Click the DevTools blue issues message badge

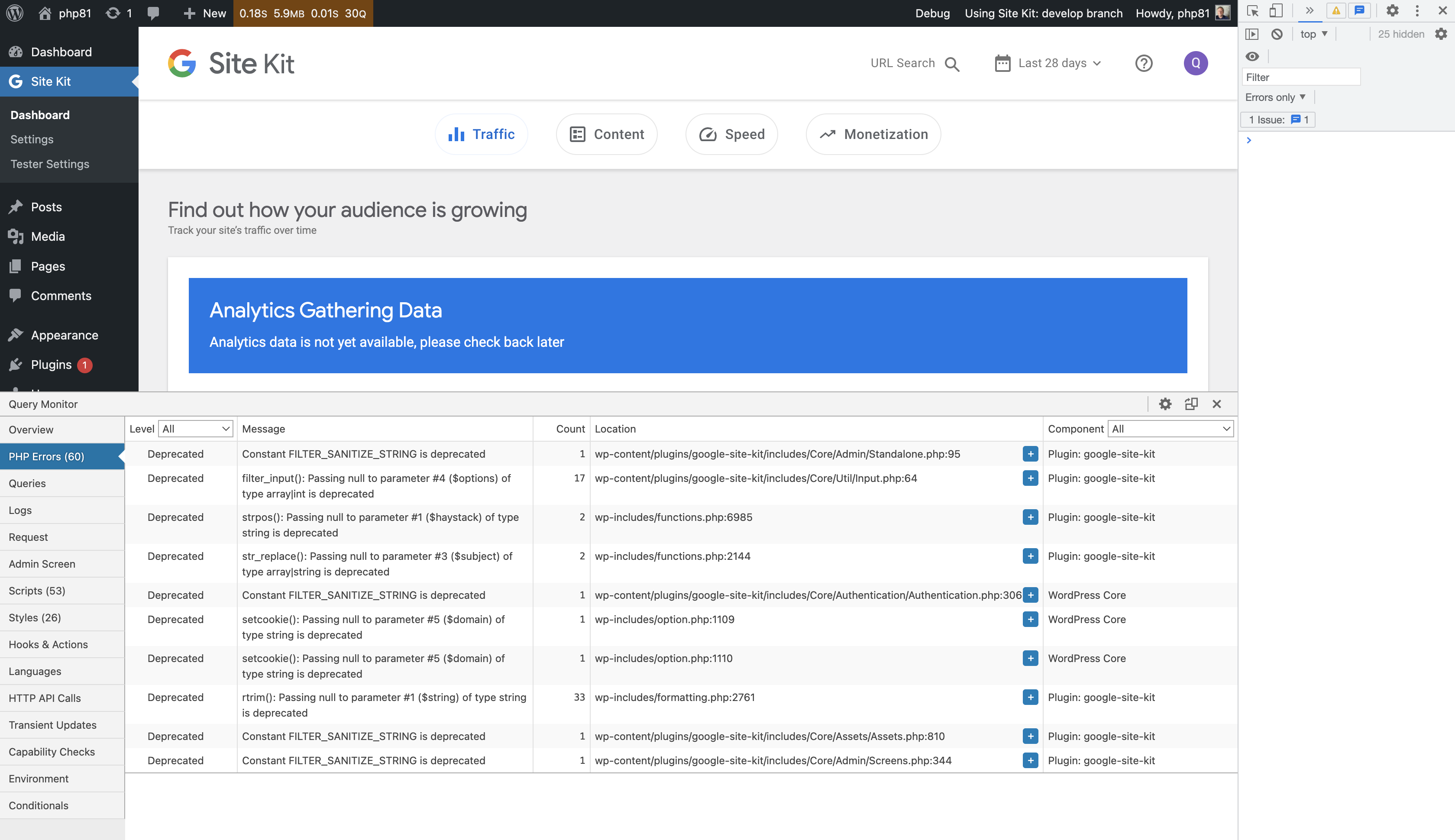tap(1359, 10)
